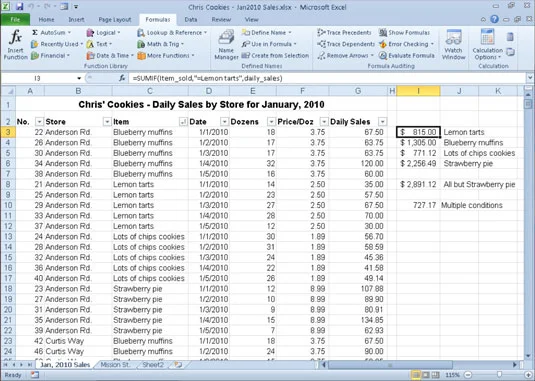The height and width of the screenshot is (381, 535).
Task: Click the Save icon in the quick access toolbar
Action: click(19, 6)
